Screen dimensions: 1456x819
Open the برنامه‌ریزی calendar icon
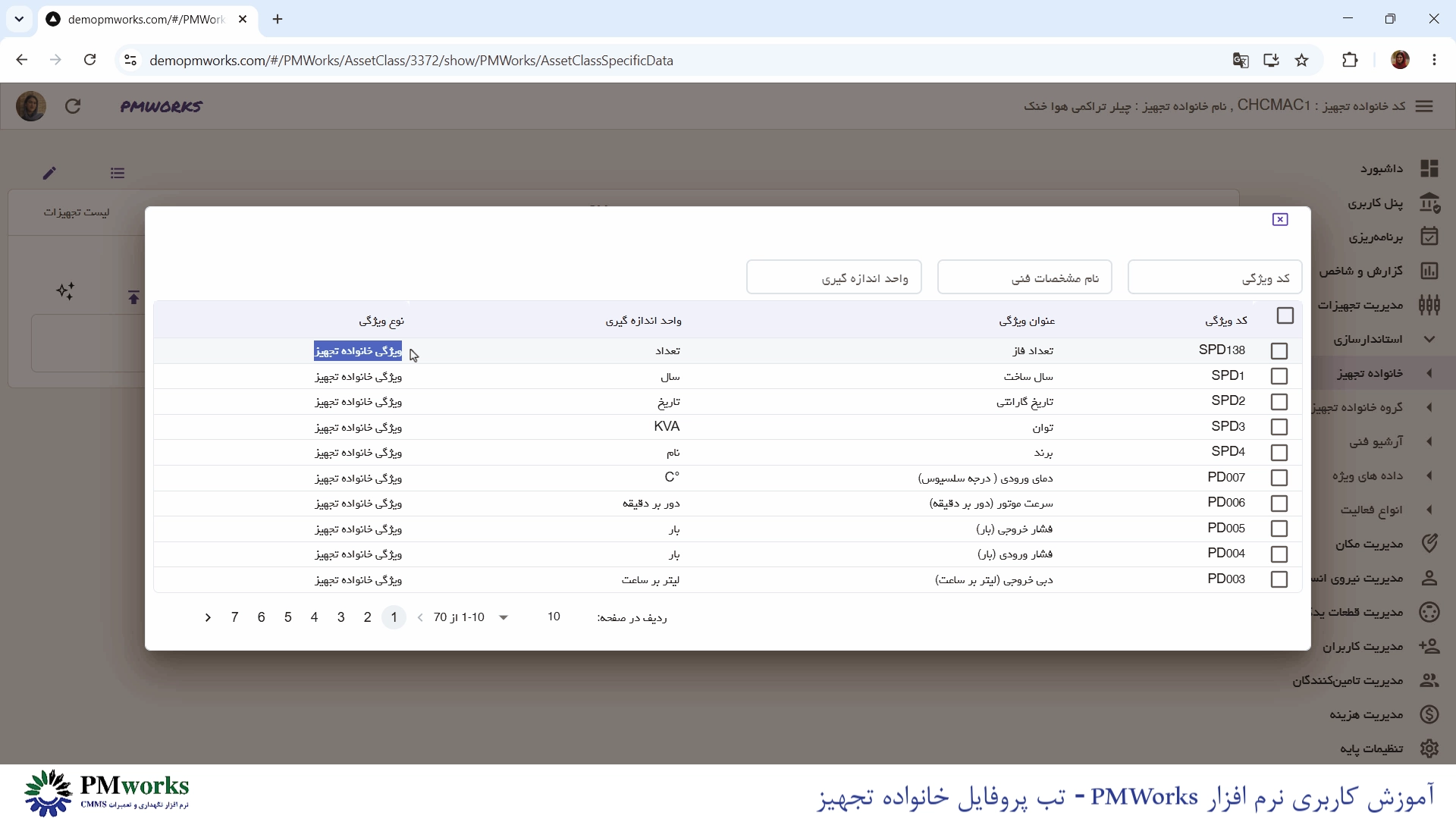pyautogui.click(x=1429, y=237)
